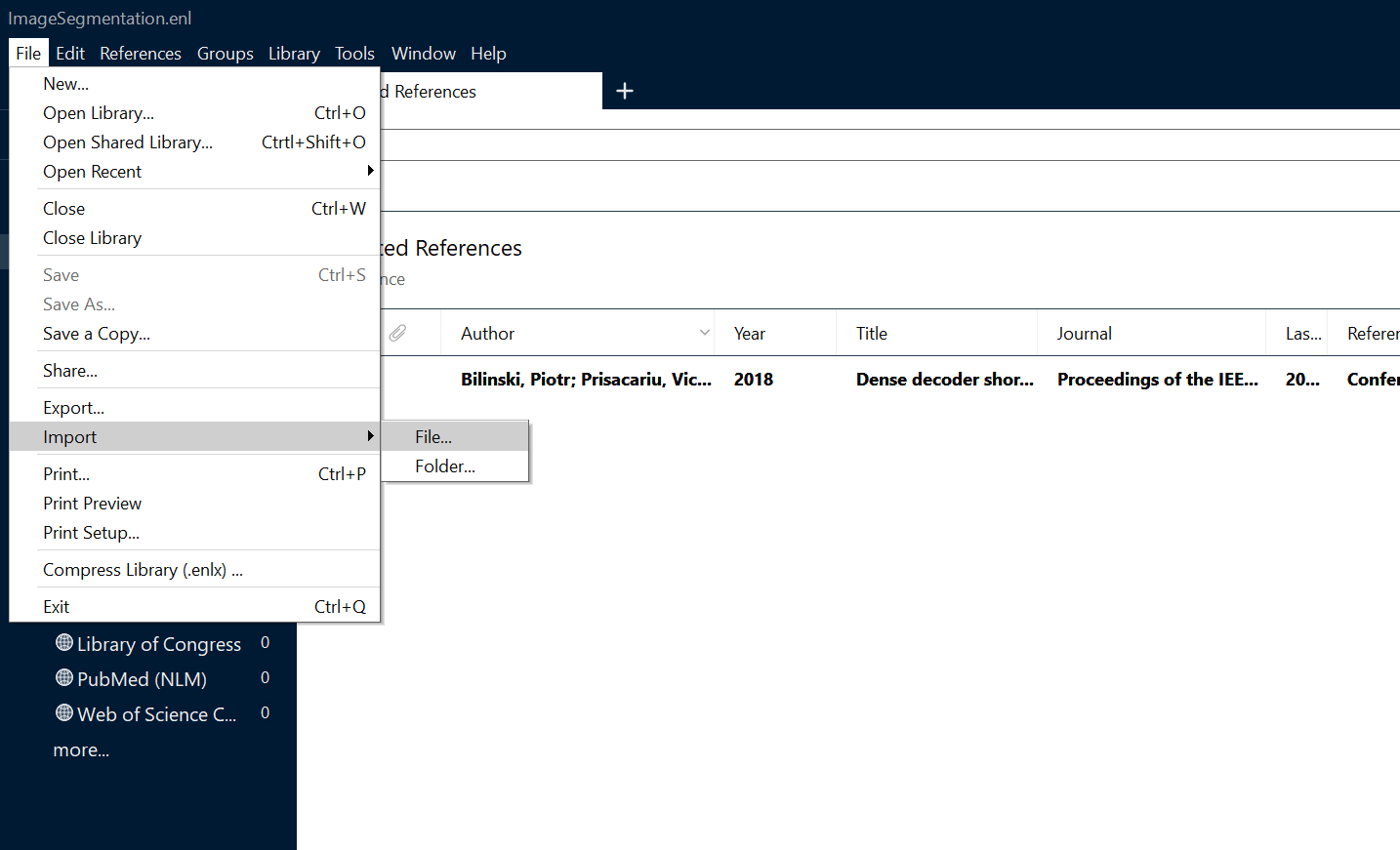Open the Edit menu
Image resolution: width=1400 pixels, height=850 pixels.
click(x=70, y=54)
